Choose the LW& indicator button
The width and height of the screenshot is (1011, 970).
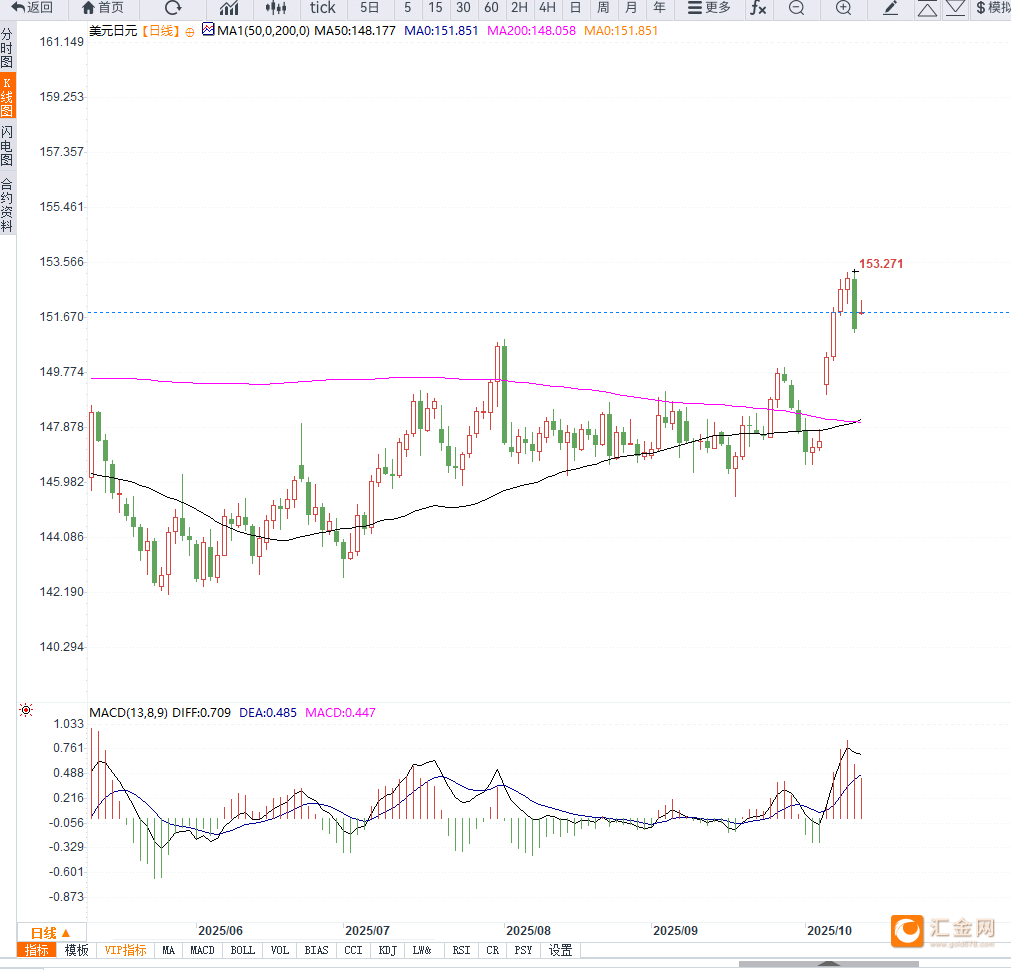tap(422, 950)
